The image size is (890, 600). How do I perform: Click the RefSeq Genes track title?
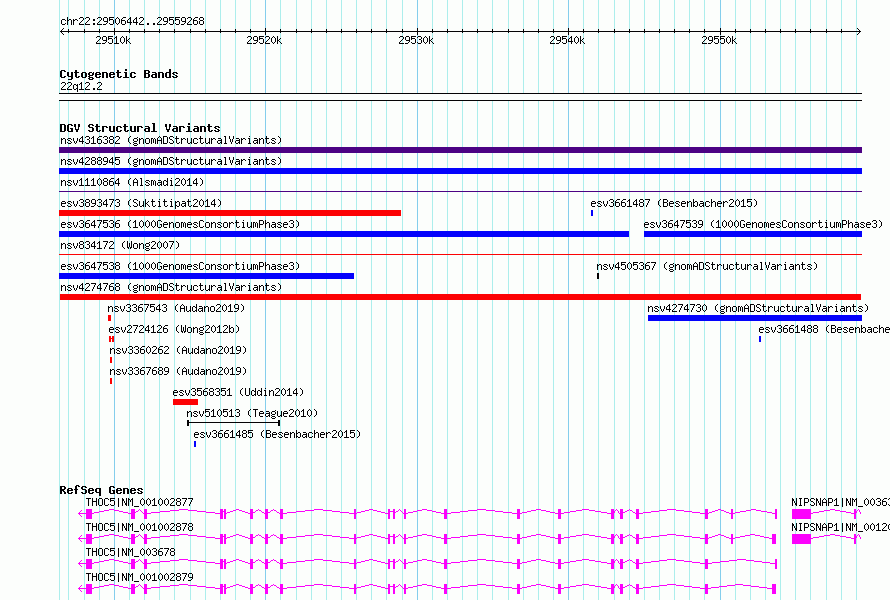pos(101,490)
